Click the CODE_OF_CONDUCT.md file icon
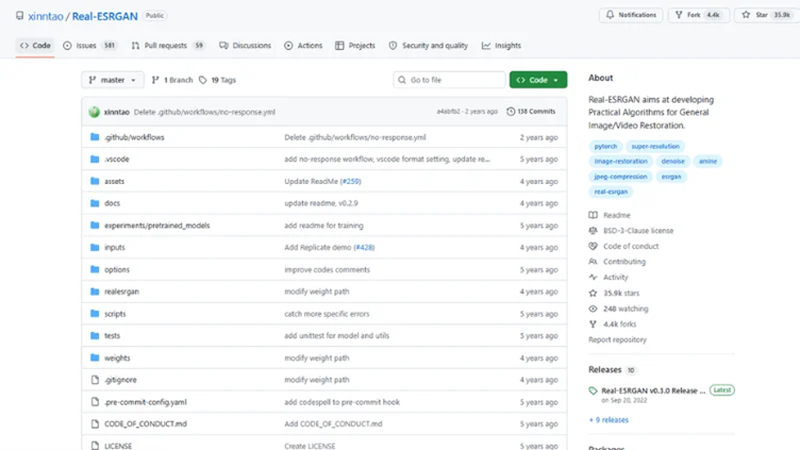800x450 pixels. tap(94, 423)
